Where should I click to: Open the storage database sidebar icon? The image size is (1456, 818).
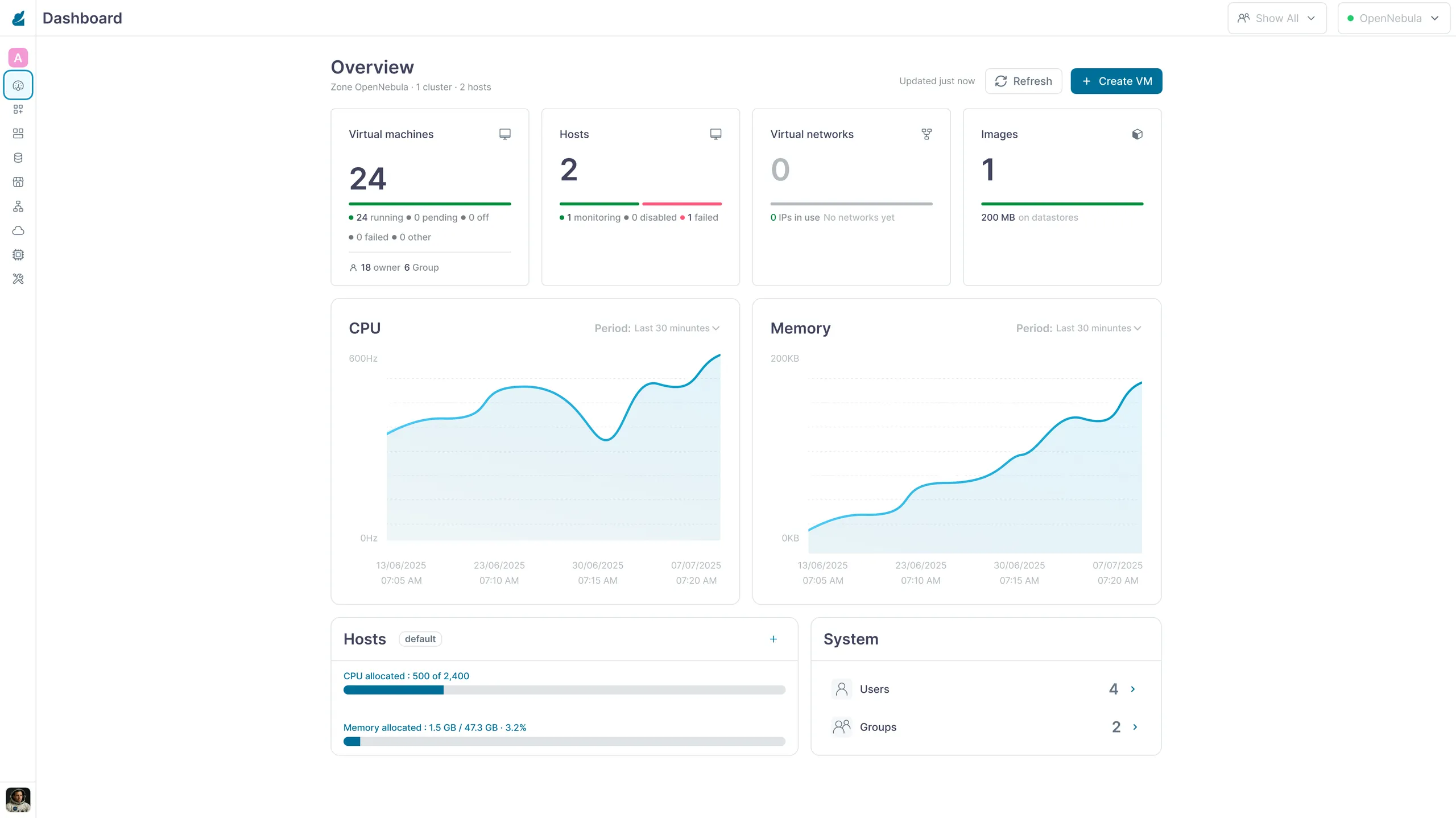(18, 158)
